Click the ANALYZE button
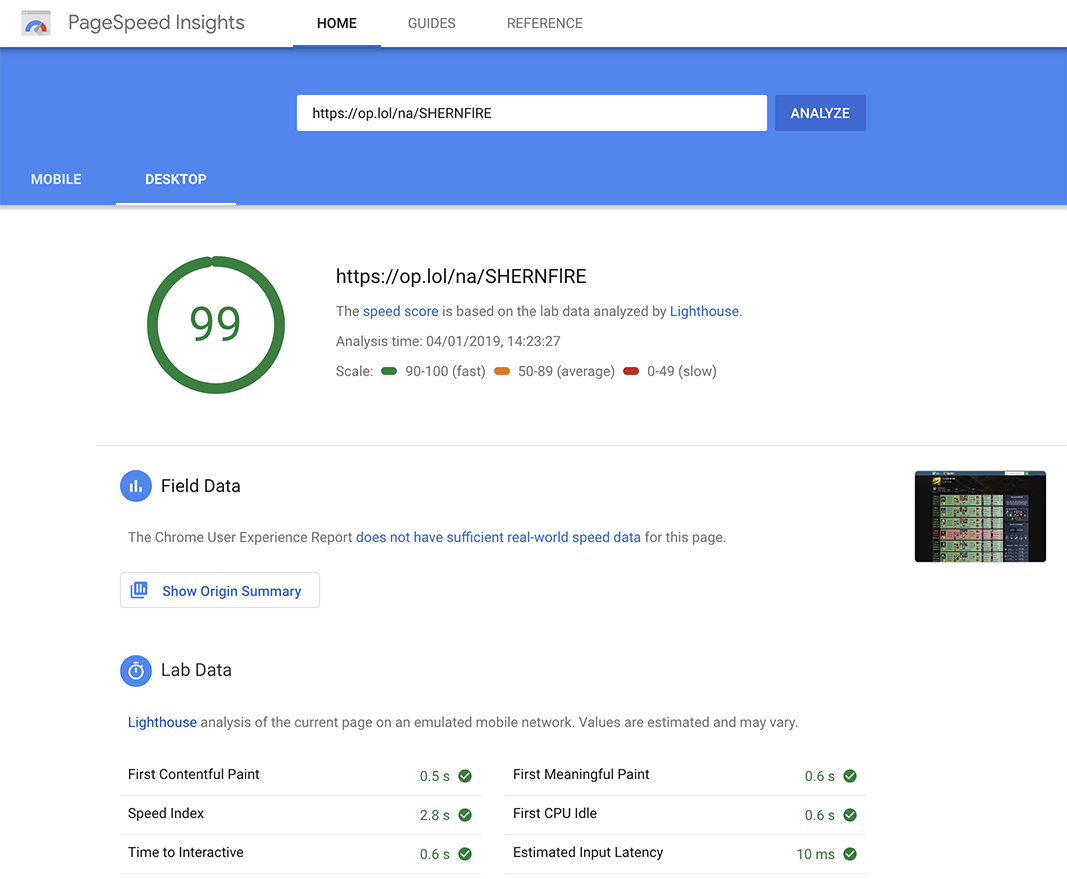 [820, 113]
